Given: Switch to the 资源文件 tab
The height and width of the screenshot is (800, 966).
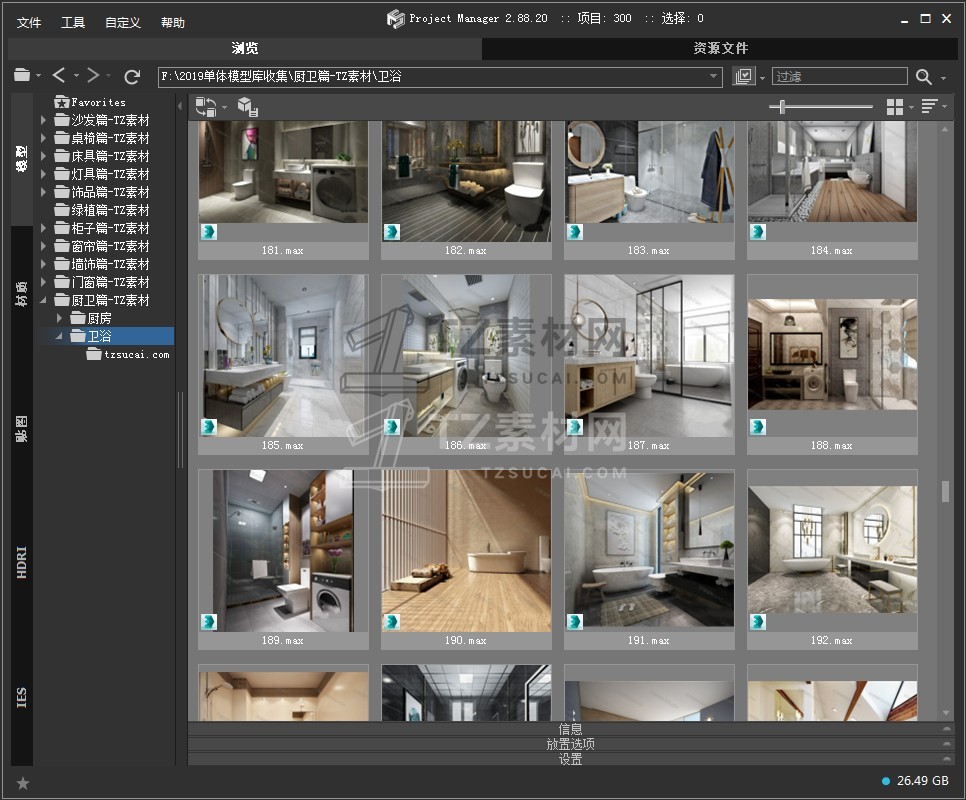Looking at the screenshot, I should (x=720, y=48).
